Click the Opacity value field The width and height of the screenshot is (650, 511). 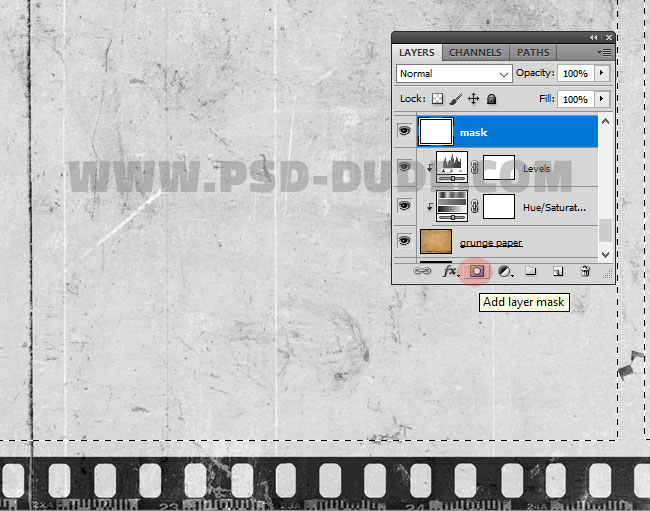[x=576, y=73]
